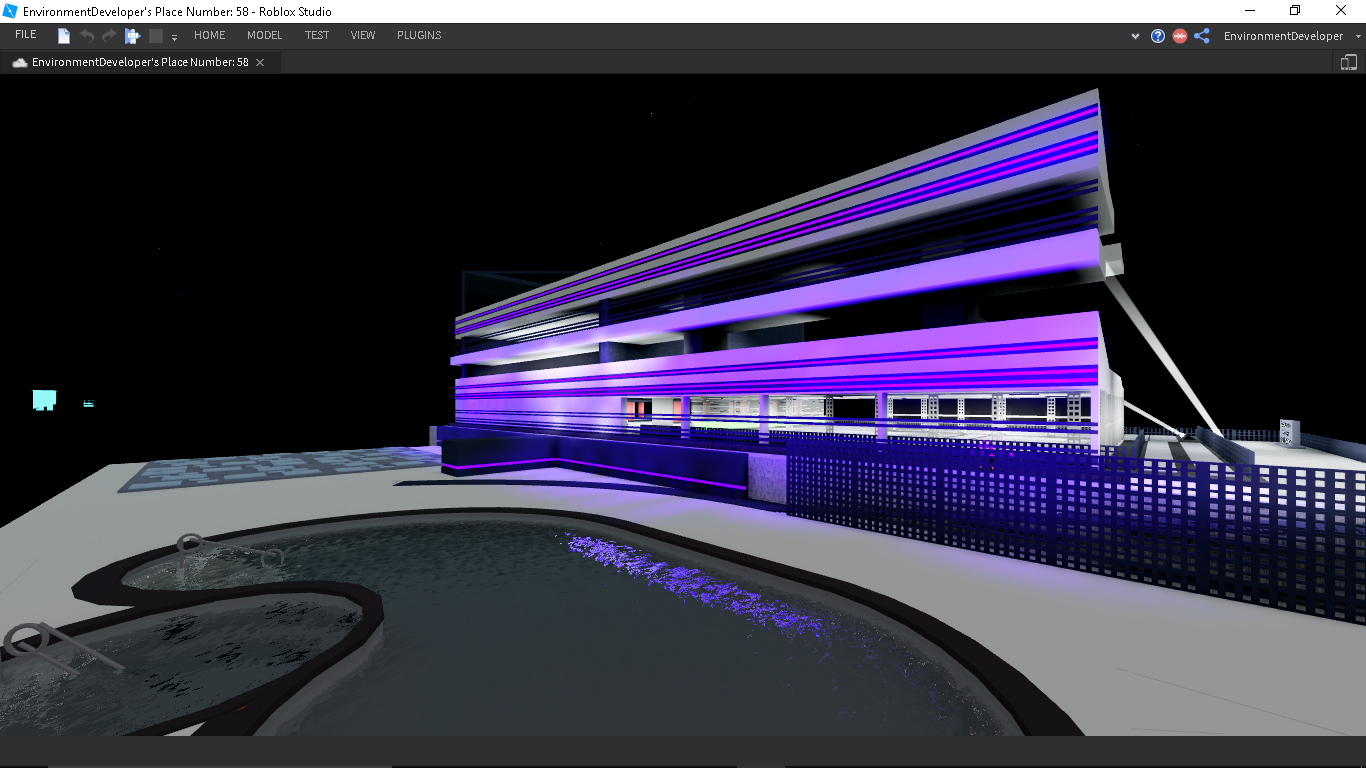The width and height of the screenshot is (1366, 768).
Task: Open the TEST ribbon tab
Action: point(317,35)
